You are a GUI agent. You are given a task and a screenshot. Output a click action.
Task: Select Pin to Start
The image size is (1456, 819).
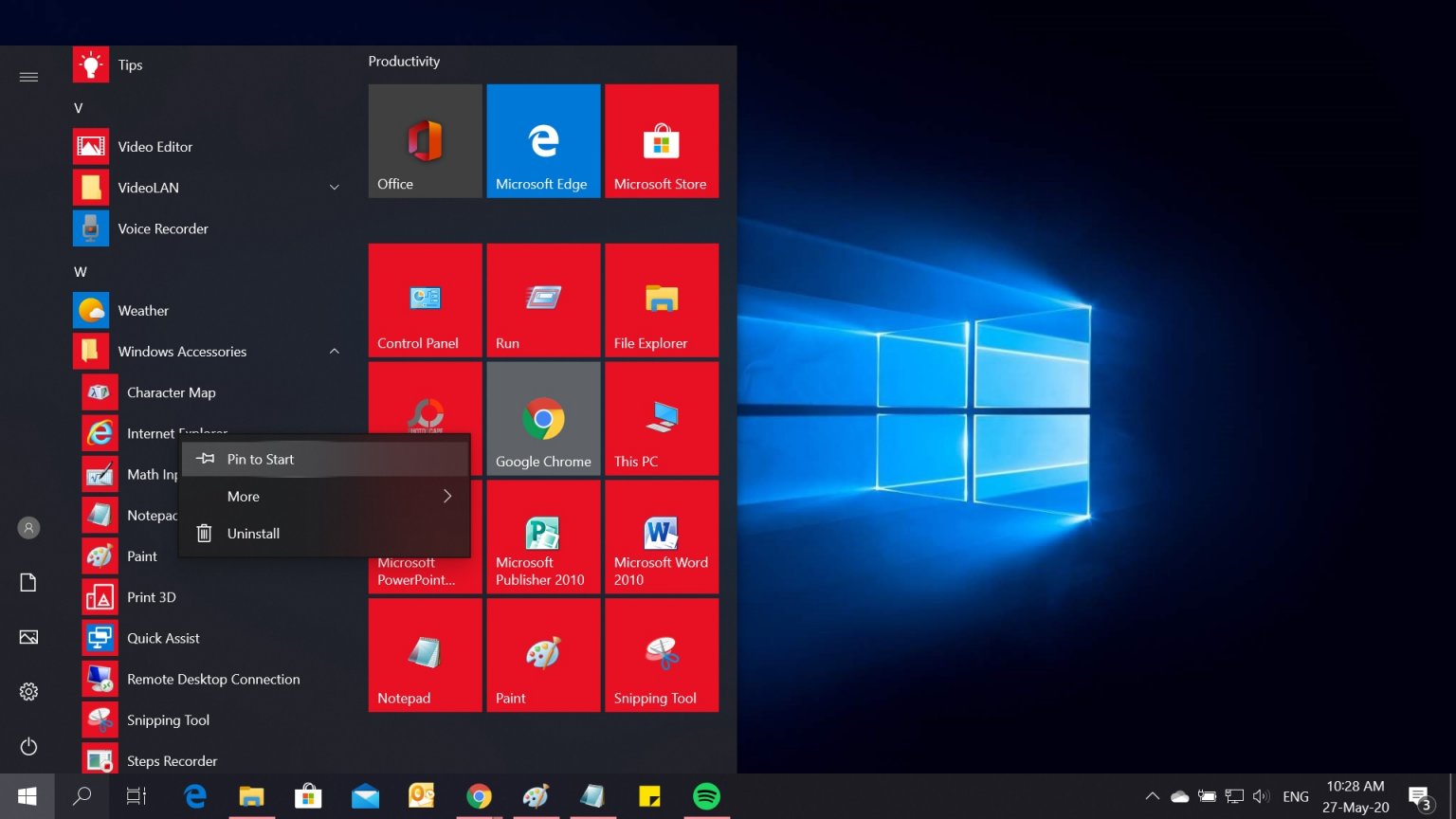(260, 459)
